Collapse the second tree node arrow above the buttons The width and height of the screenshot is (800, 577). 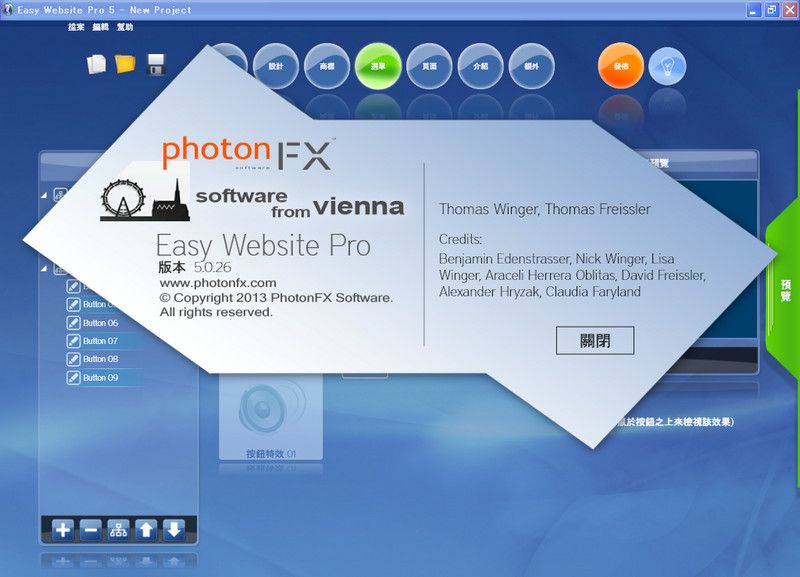[44, 268]
